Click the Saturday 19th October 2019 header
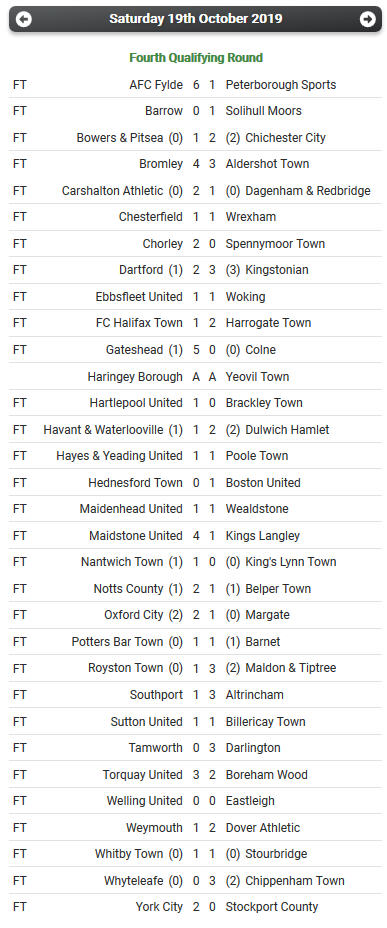The image size is (387, 928). coord(195,19)
